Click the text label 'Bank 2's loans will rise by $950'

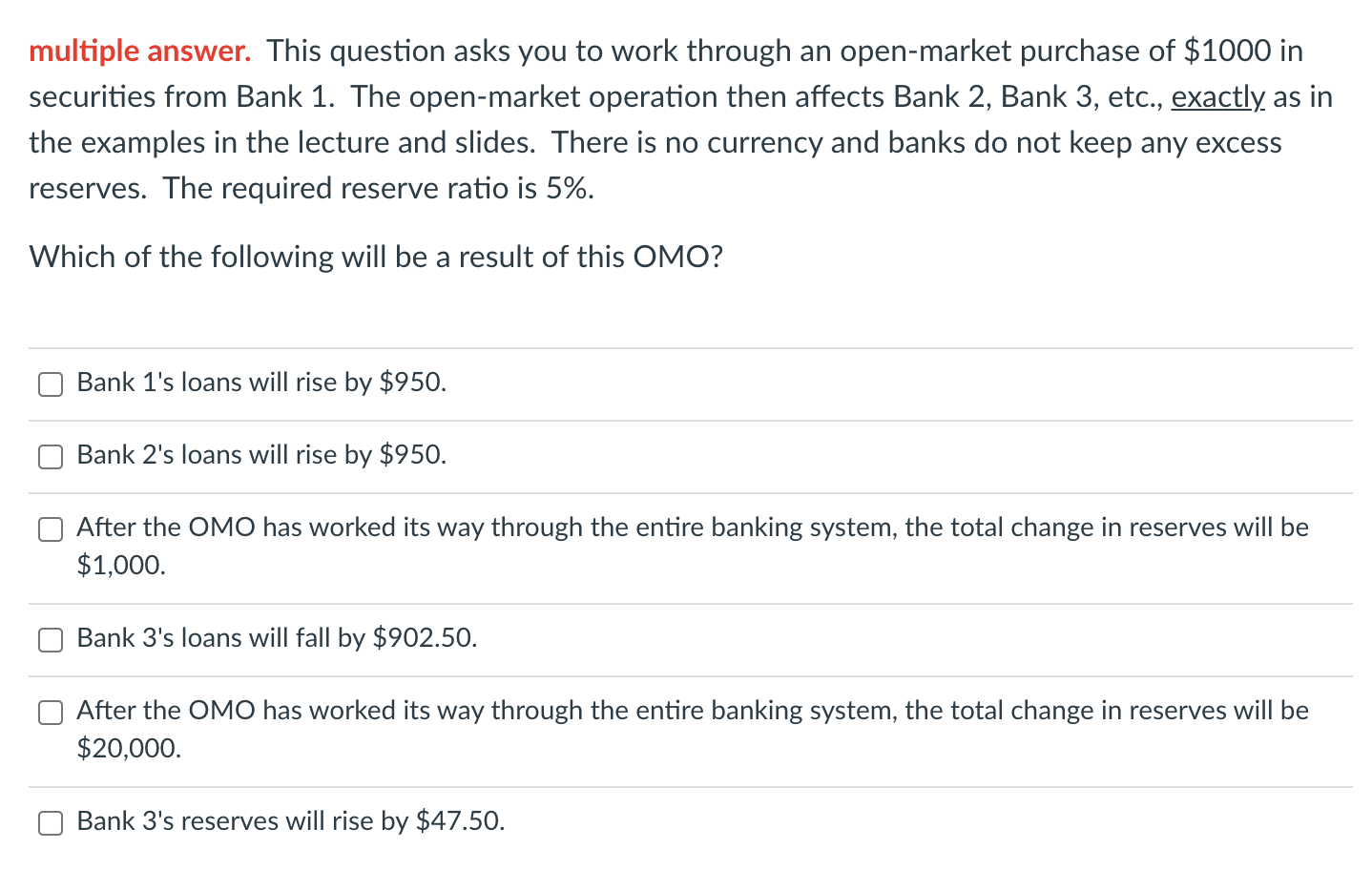click(260, 455)
